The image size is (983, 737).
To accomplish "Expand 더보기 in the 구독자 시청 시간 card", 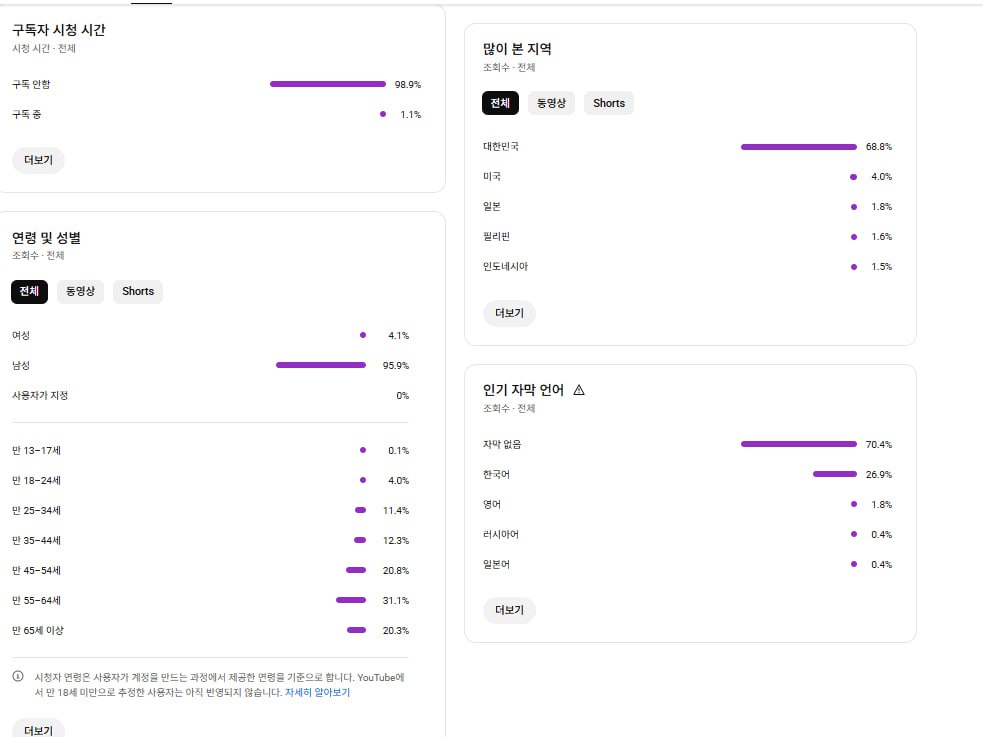I will 38,160.
